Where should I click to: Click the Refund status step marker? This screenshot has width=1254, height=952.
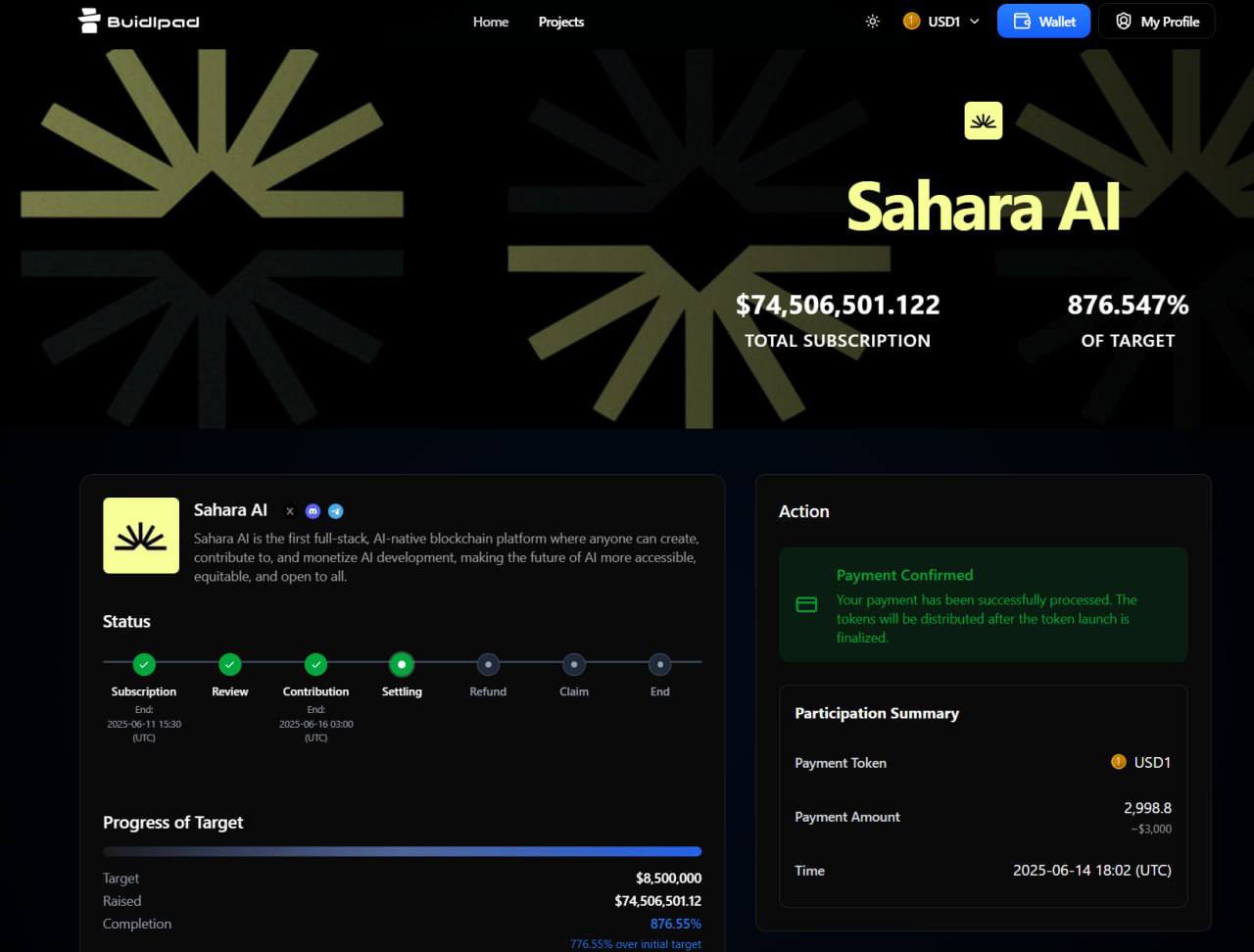[488, 665]
